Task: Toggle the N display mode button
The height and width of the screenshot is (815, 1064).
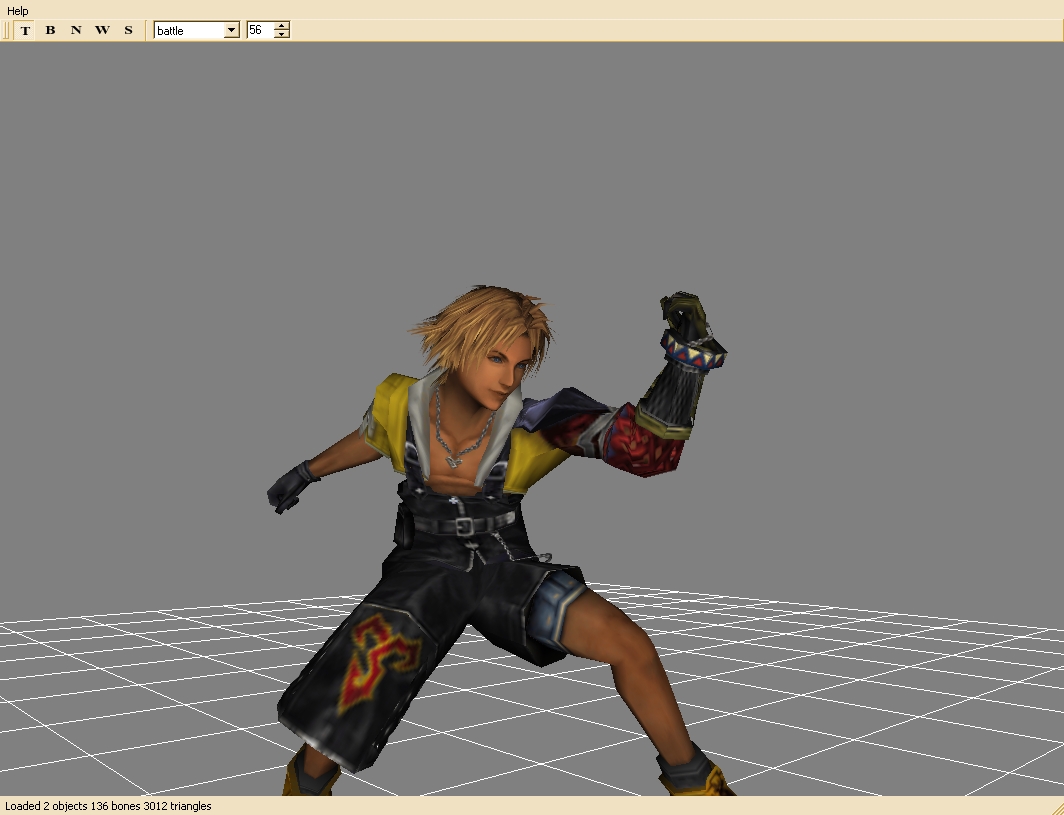Action: [76, 31]
